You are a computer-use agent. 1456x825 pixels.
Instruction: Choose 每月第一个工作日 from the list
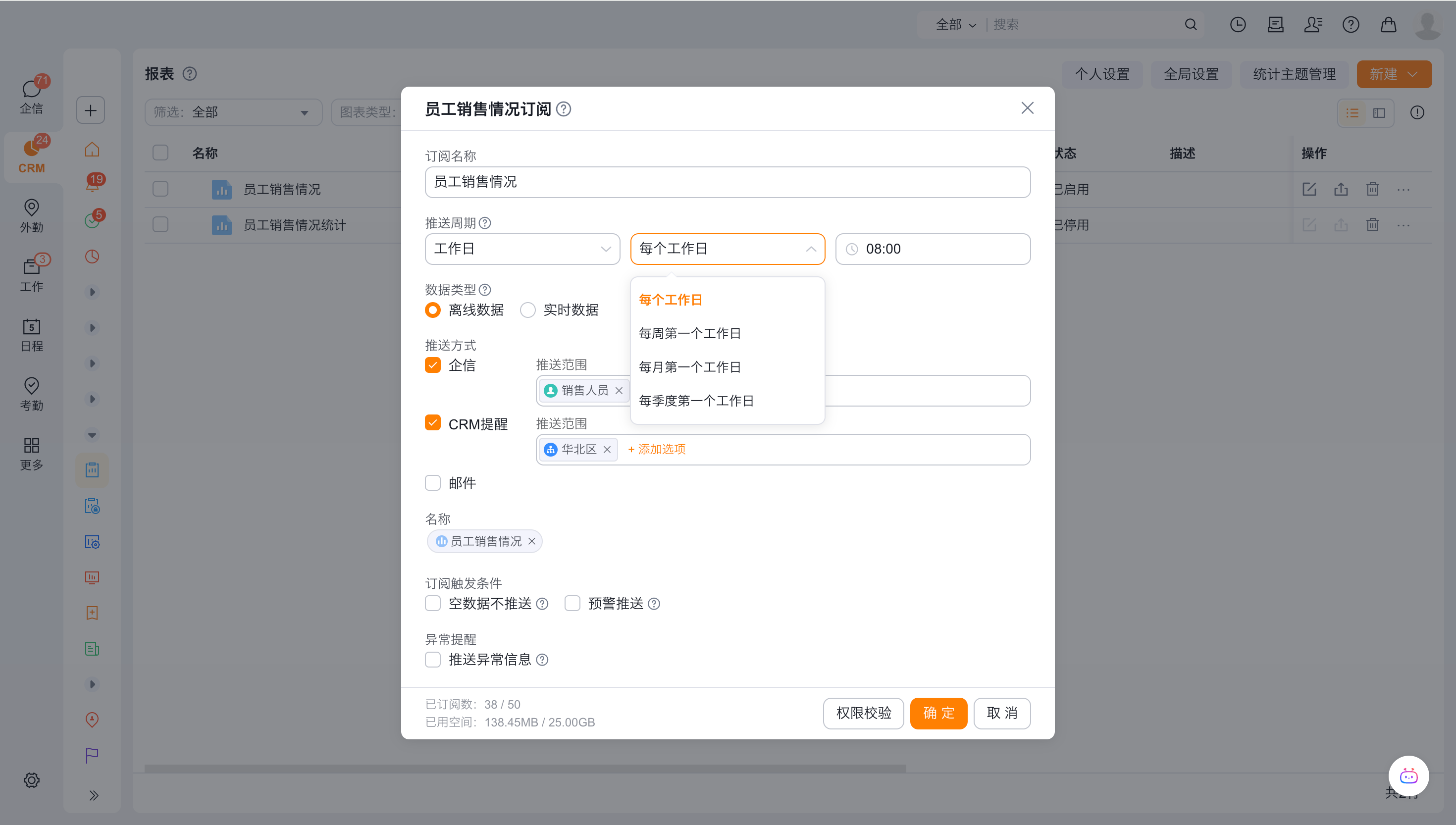[x=689, y=367]
